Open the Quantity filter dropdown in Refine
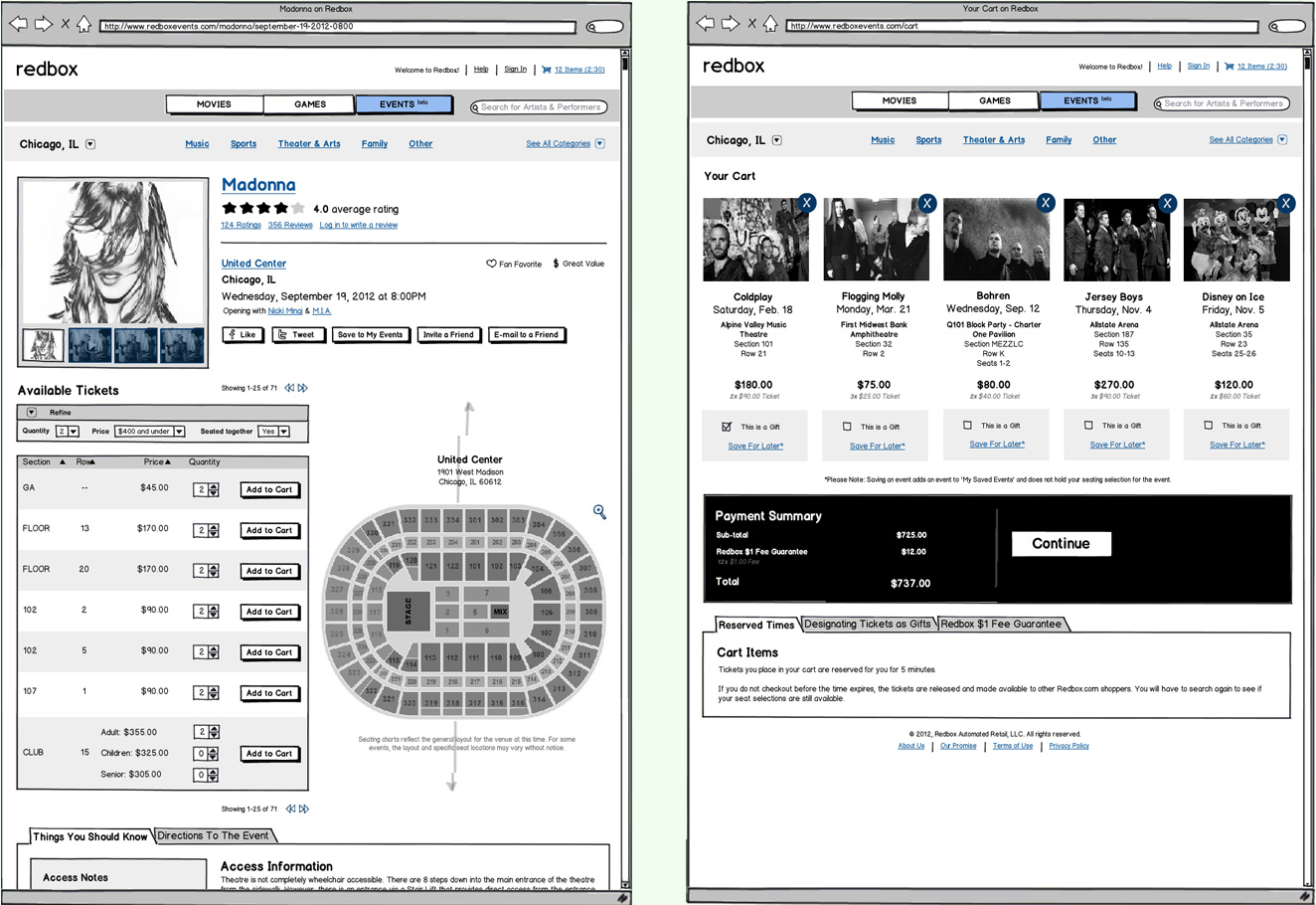Screen dimensions: 1316x905 pyautogui.click(x=68, y=432)
